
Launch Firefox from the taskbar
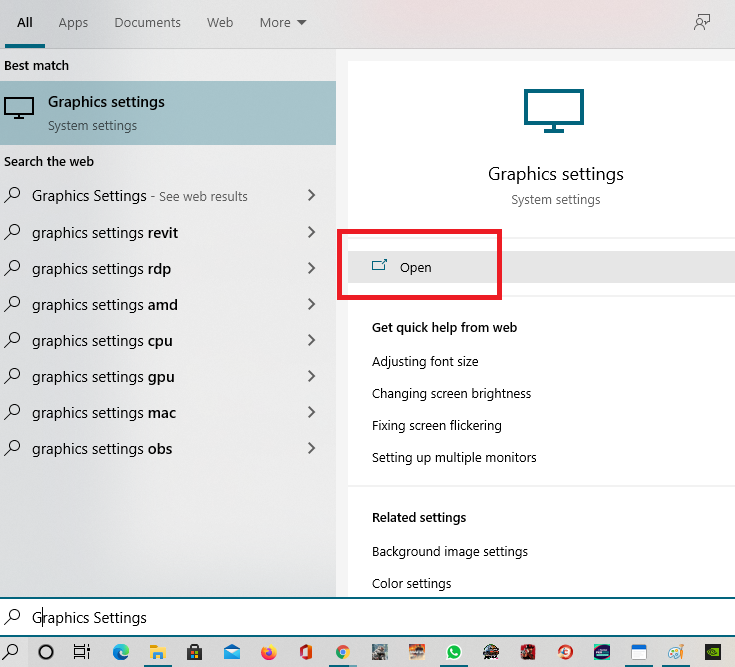[x=269, y=652]
